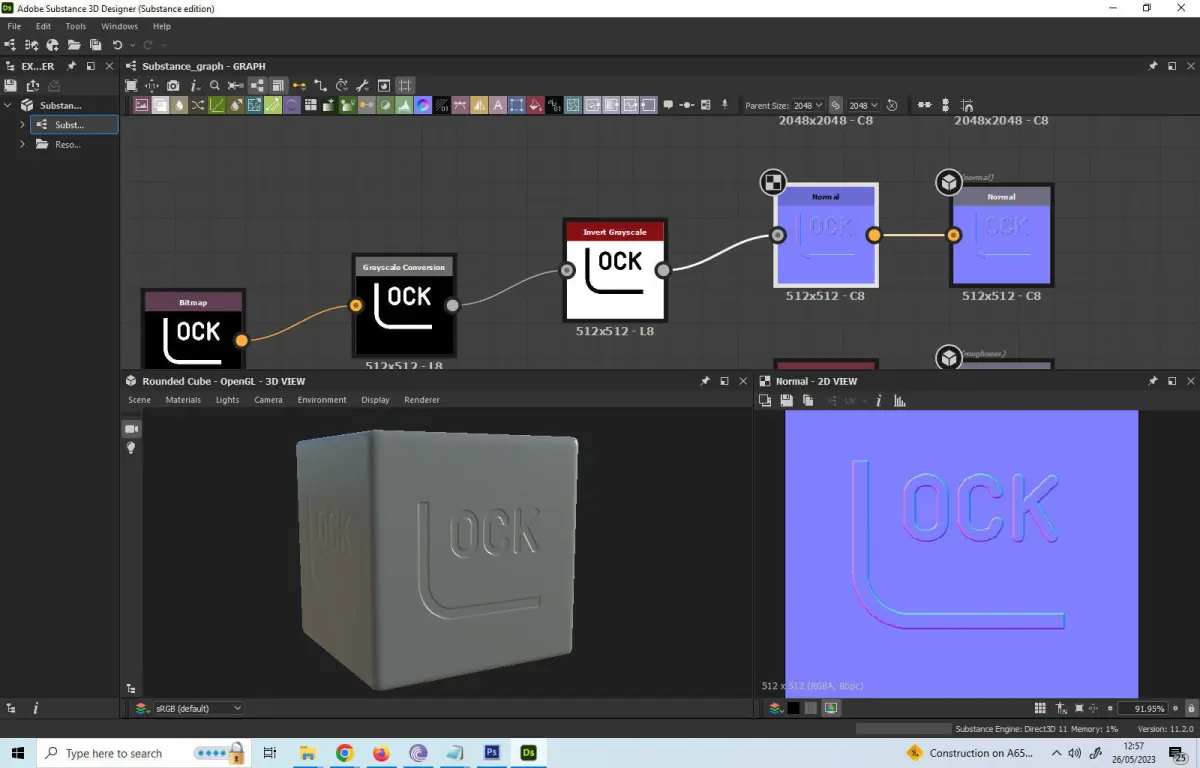Select the Substance_graph item in Explorer
Screen dimensions: 1200x768
tap(75, 125)
